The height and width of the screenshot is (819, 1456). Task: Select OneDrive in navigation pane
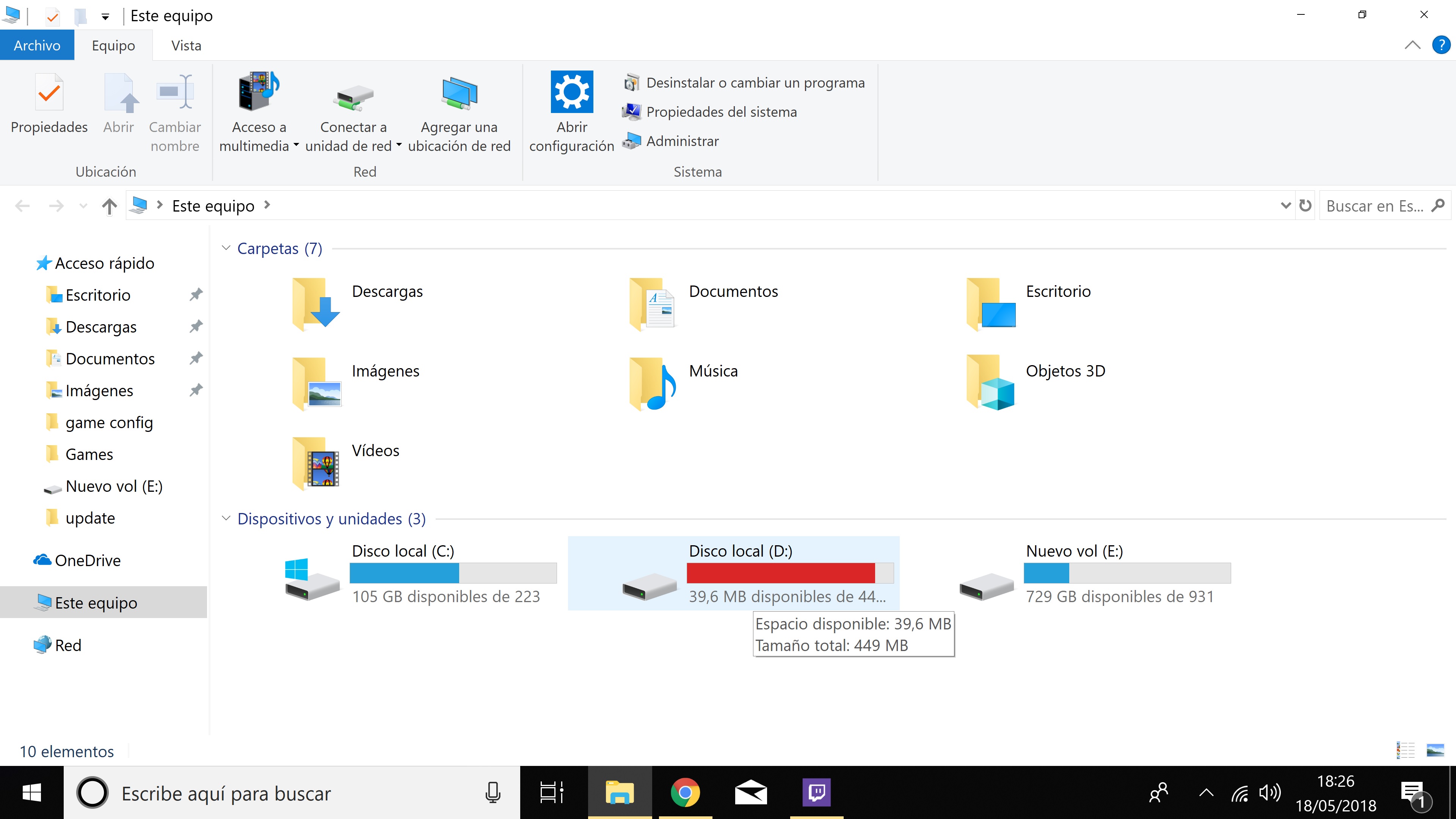tap(88, 560)
